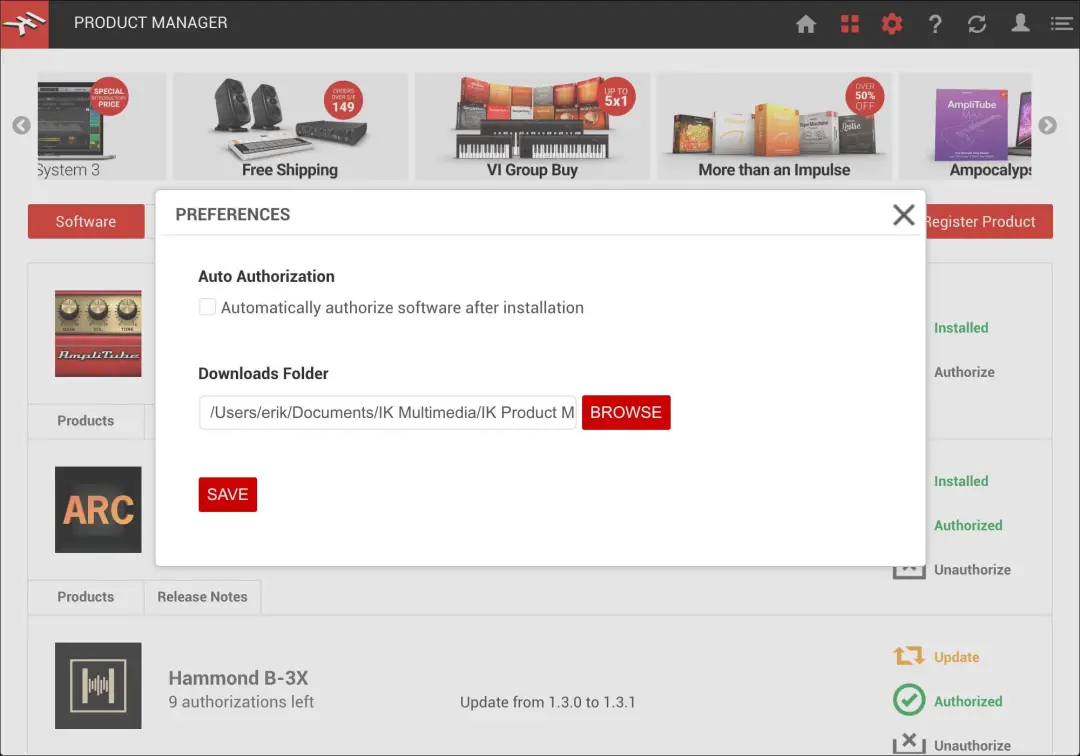Image resolution: width=1080 pixels, height=756 pixels.
Task: Open the user account icon
Action: pyautogui.click(x=1020, y=23)
